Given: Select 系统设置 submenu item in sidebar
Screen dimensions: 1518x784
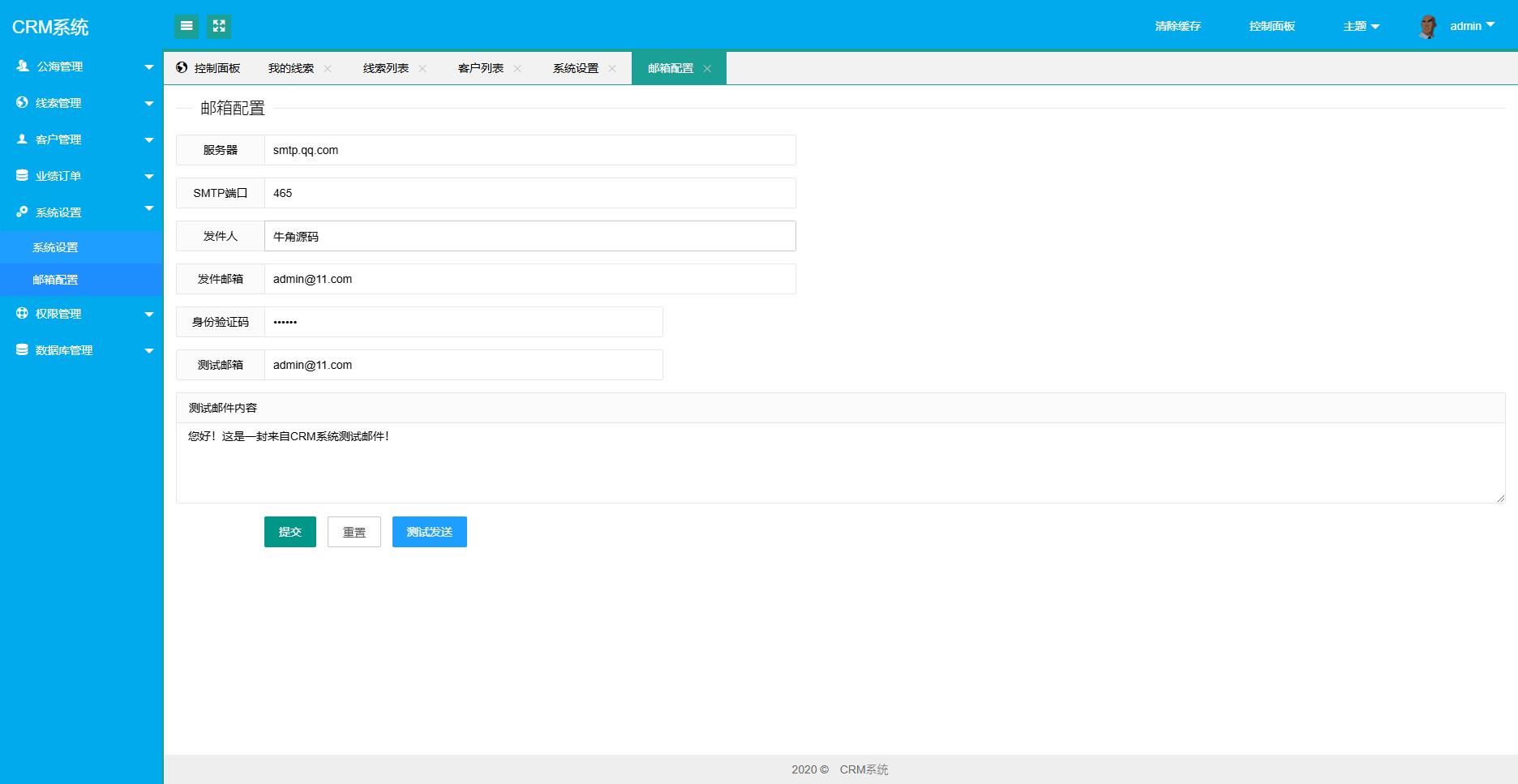Looking at the screenshot, I should 55,247.
